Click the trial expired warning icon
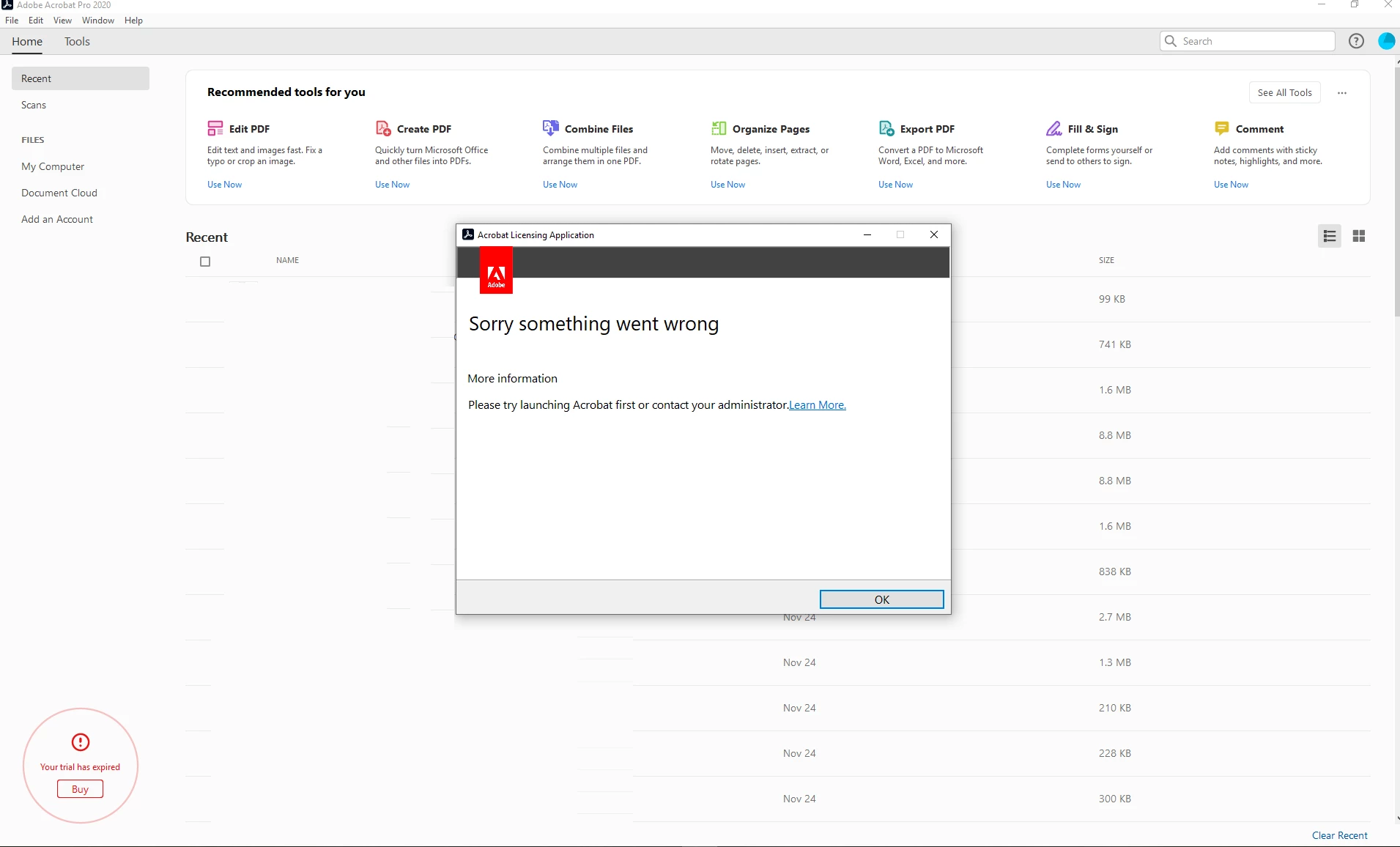The height and width of the screenshot is (847, 1400). point(81,742)
